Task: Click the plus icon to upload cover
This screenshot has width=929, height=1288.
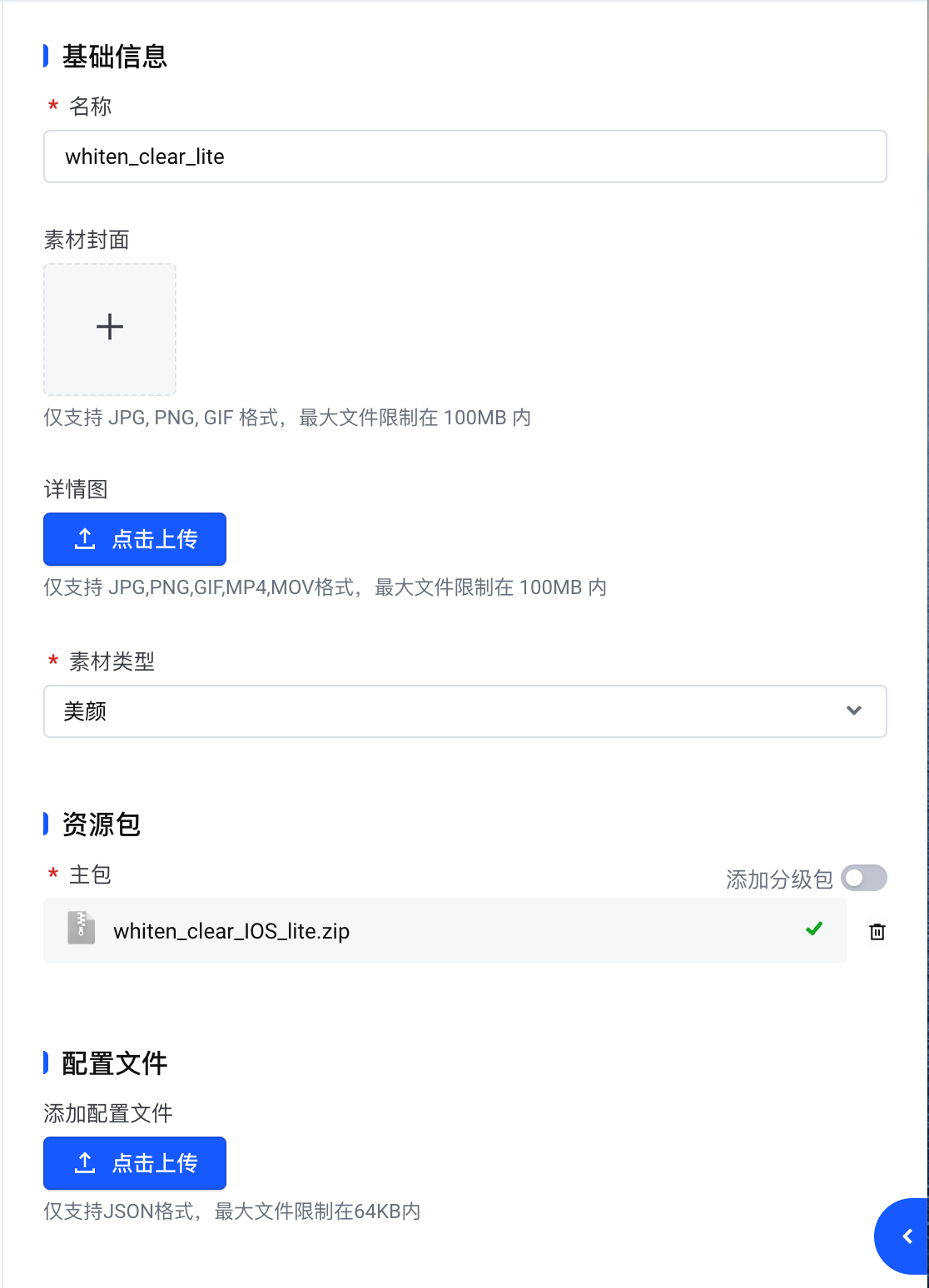Action: [110, 327]
